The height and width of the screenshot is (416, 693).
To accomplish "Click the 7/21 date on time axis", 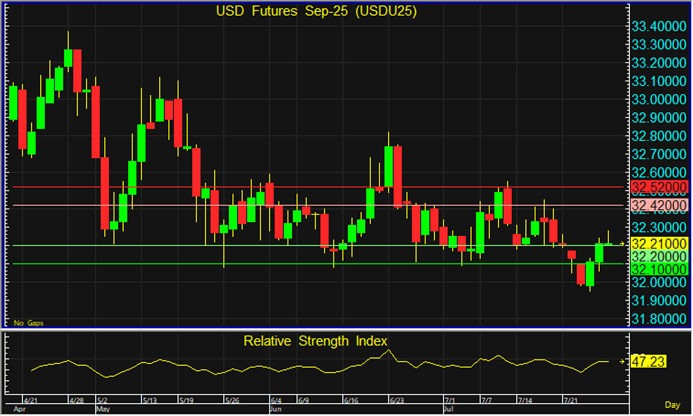I will [x=571, y=398].
